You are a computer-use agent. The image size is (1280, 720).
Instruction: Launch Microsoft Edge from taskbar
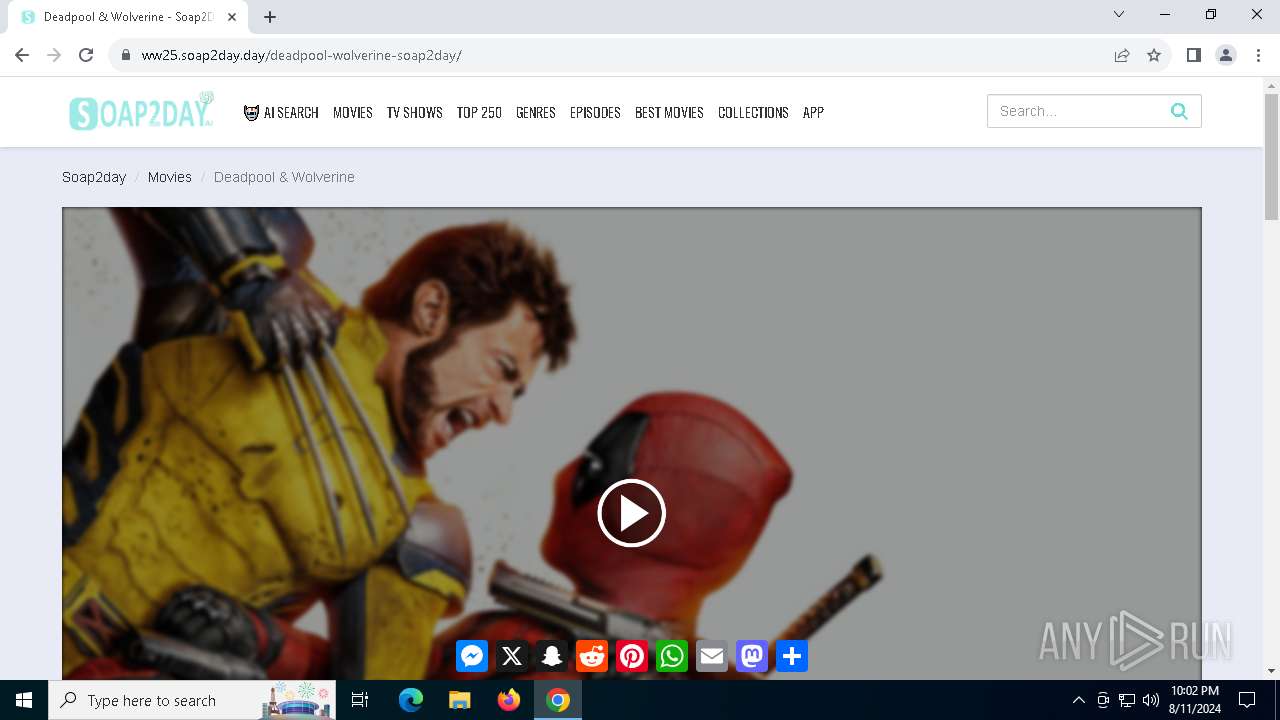(411, 700)
